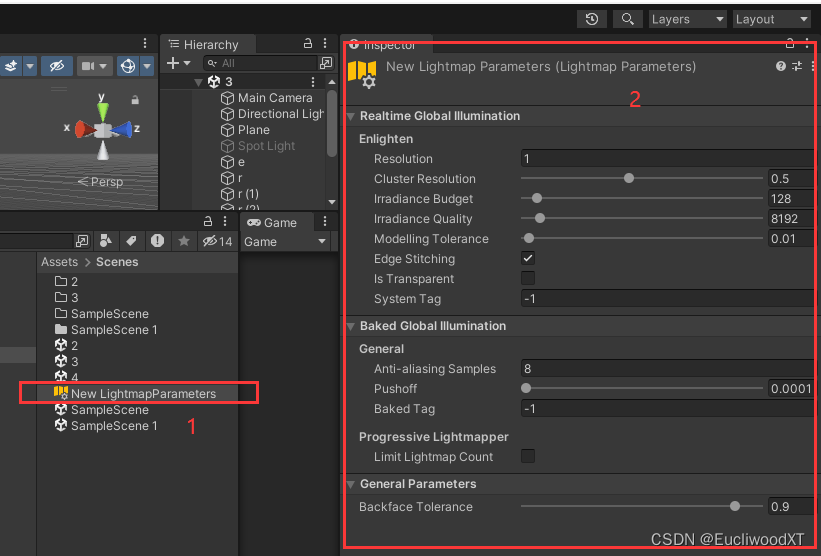Toggle the Project panel lock icon
This screenshot has height=556, width=821.
(x=208, y=221)
